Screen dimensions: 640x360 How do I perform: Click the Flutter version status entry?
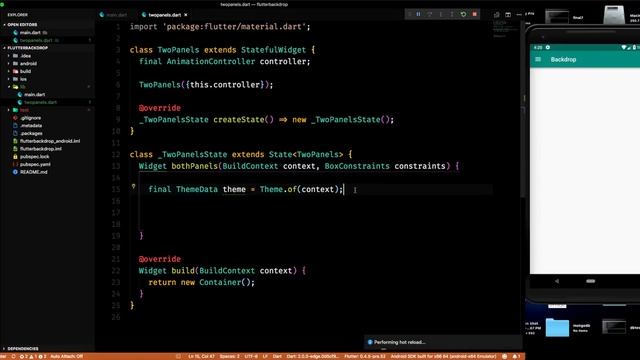[364, 356]
